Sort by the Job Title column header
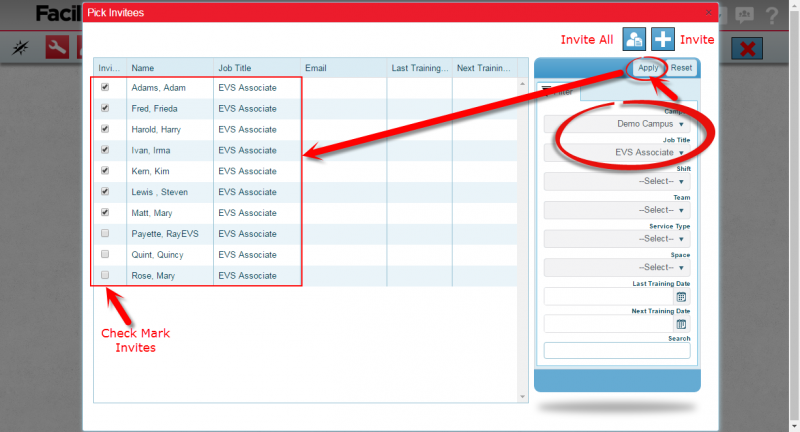Viewport: 800px width, 432px height. [257, 68]
